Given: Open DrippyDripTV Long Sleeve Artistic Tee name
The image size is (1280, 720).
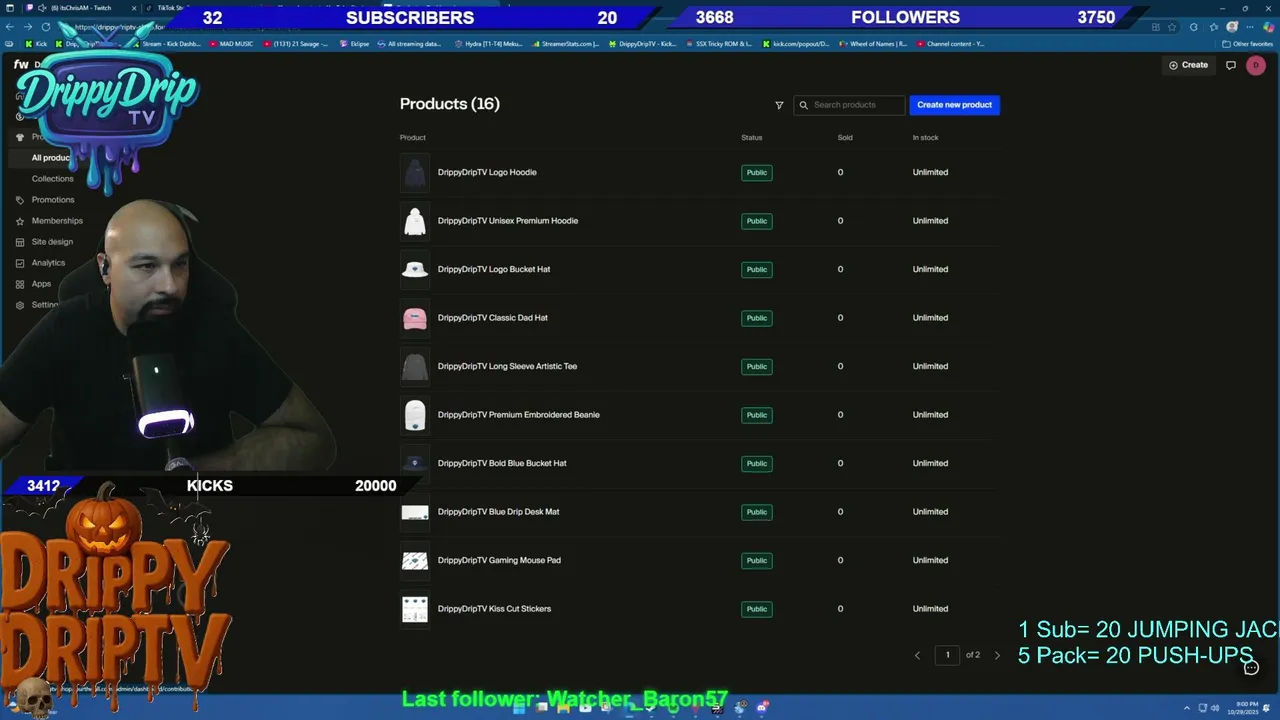Looking at the screenshot, I should pyautogui.click(x=507, y=366).
